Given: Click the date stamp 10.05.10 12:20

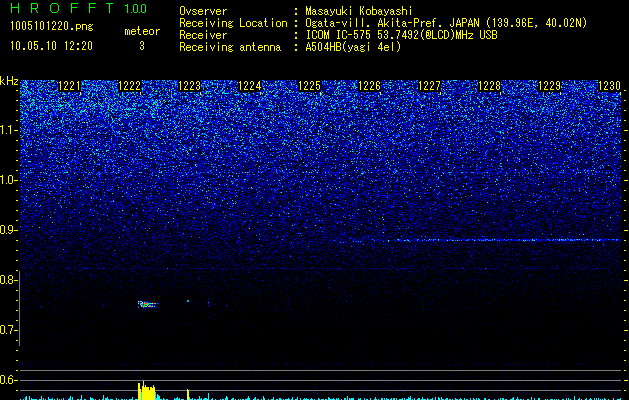Looking at the screenshot, I should [51, 46].
